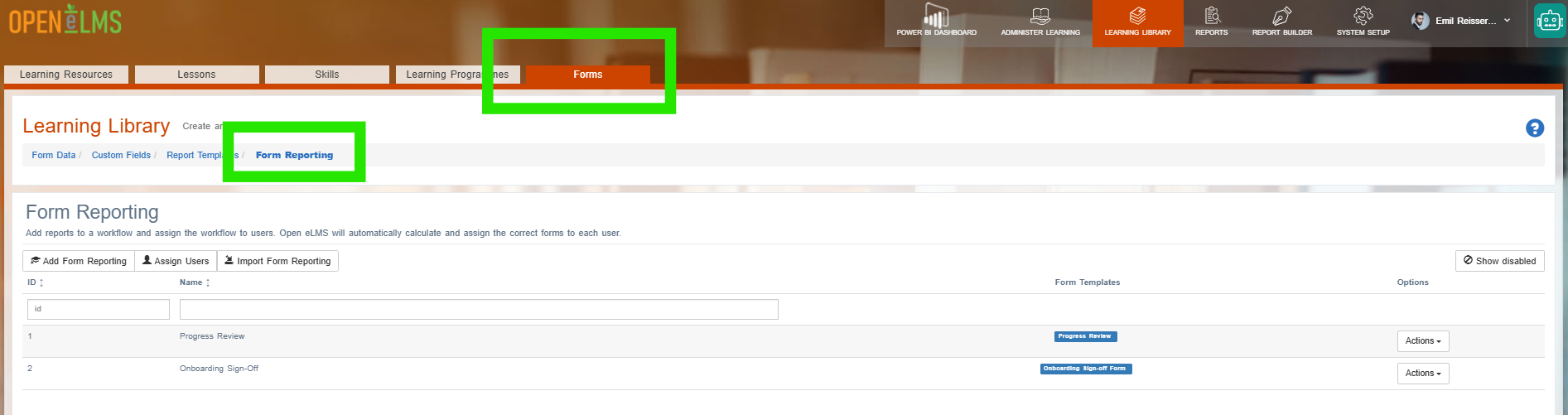Click the chatbot robot icon
This screenshot has height=415, width=1568.
(x=1549, y=22)
